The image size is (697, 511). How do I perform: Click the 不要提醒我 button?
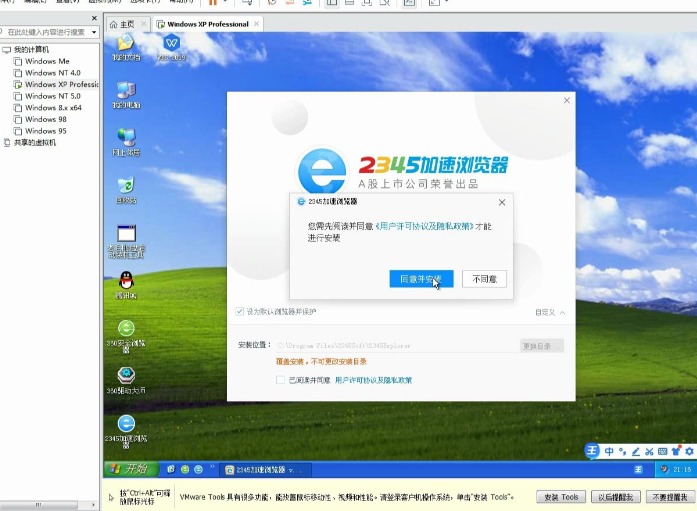click(670, 497)
